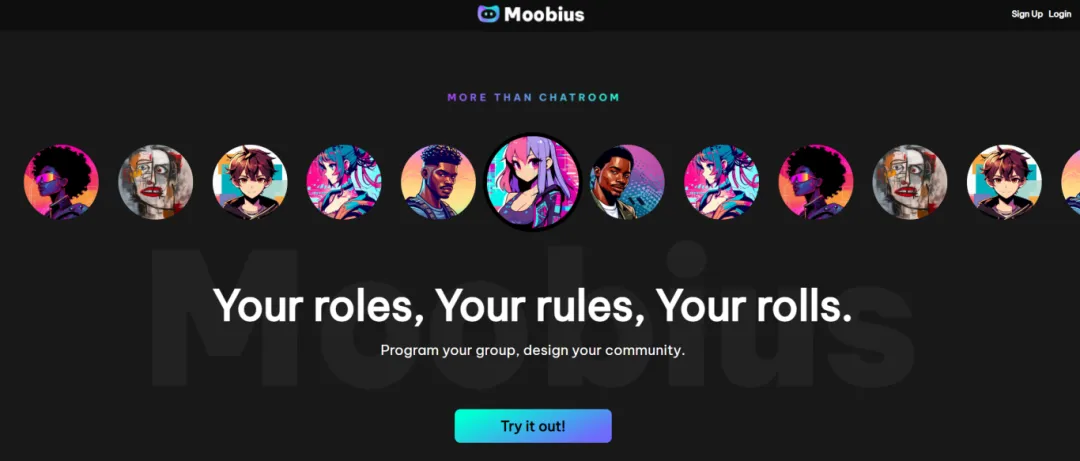Pick the brown-haired anime boy avatar on the right

click(x=1005, y=182)
